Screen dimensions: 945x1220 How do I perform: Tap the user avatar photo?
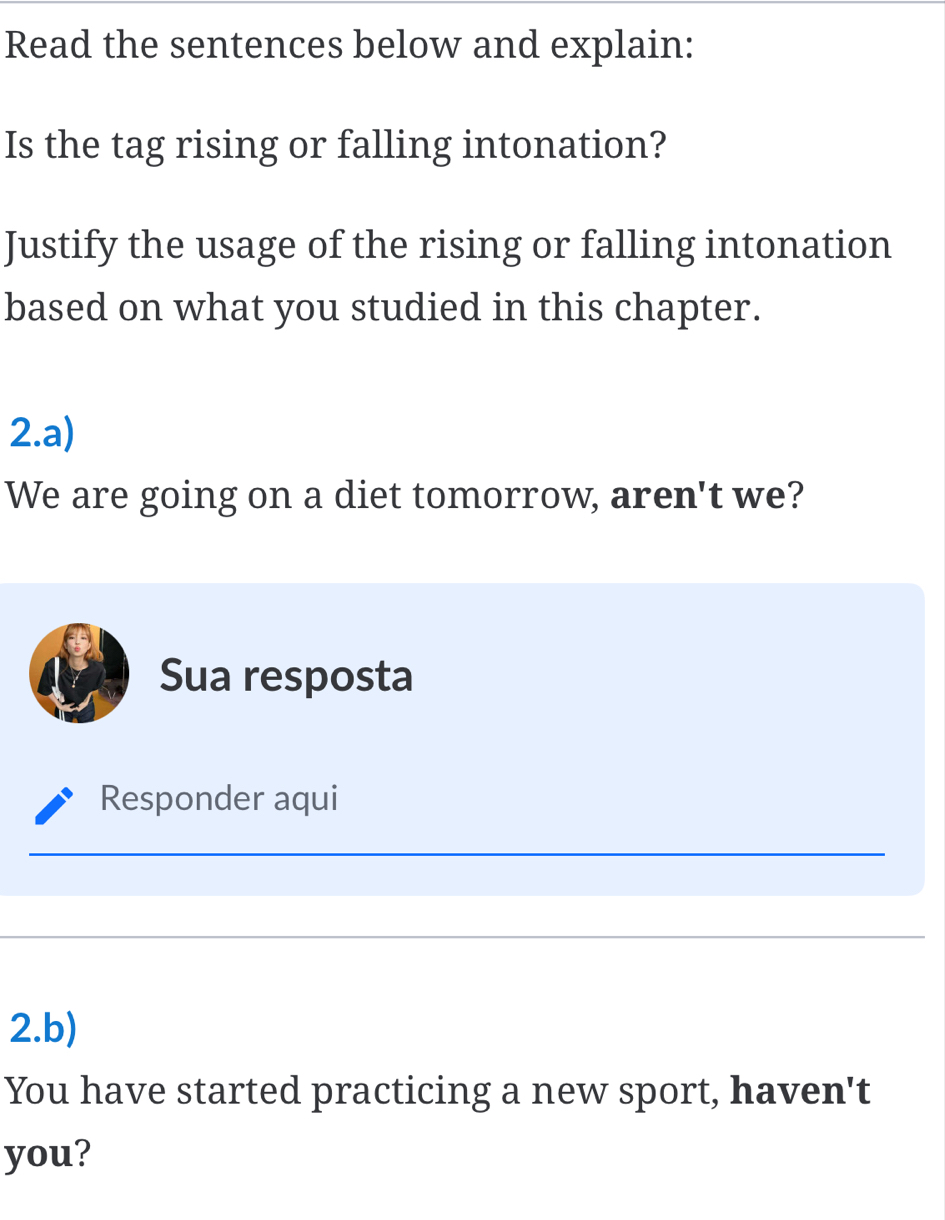click(x=79, y=673)
